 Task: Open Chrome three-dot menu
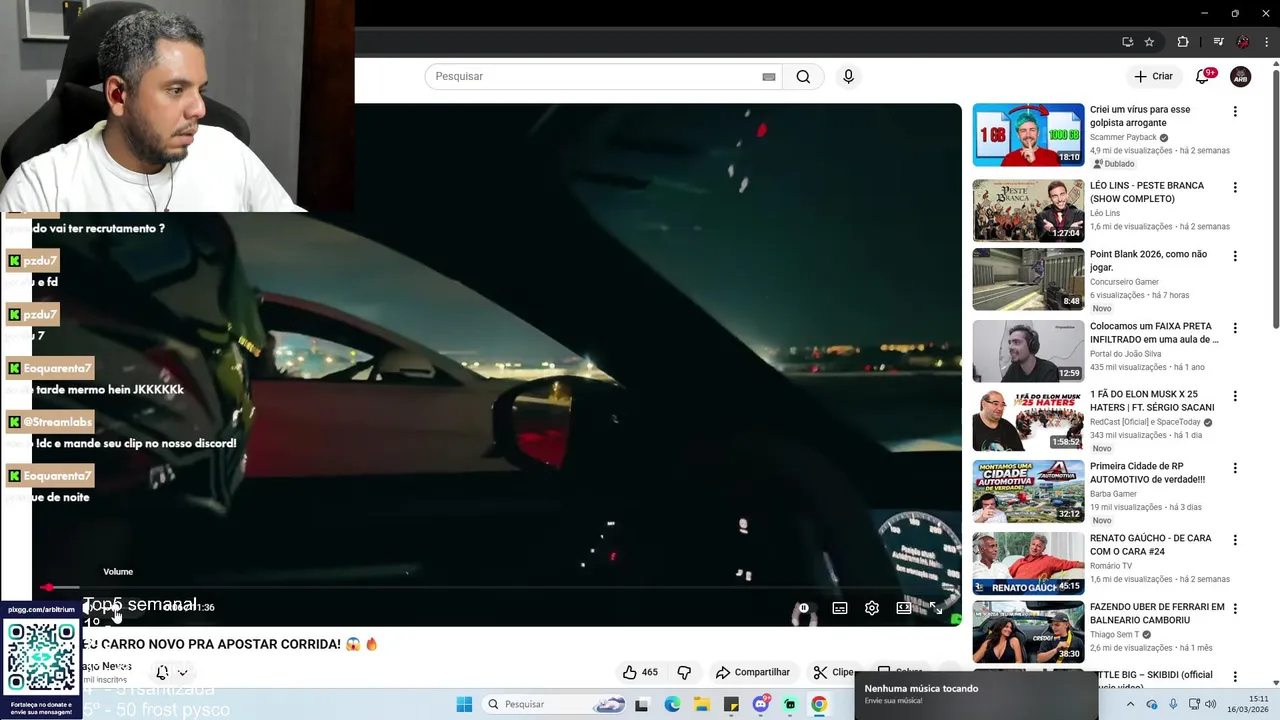(x=1266, y=42)
